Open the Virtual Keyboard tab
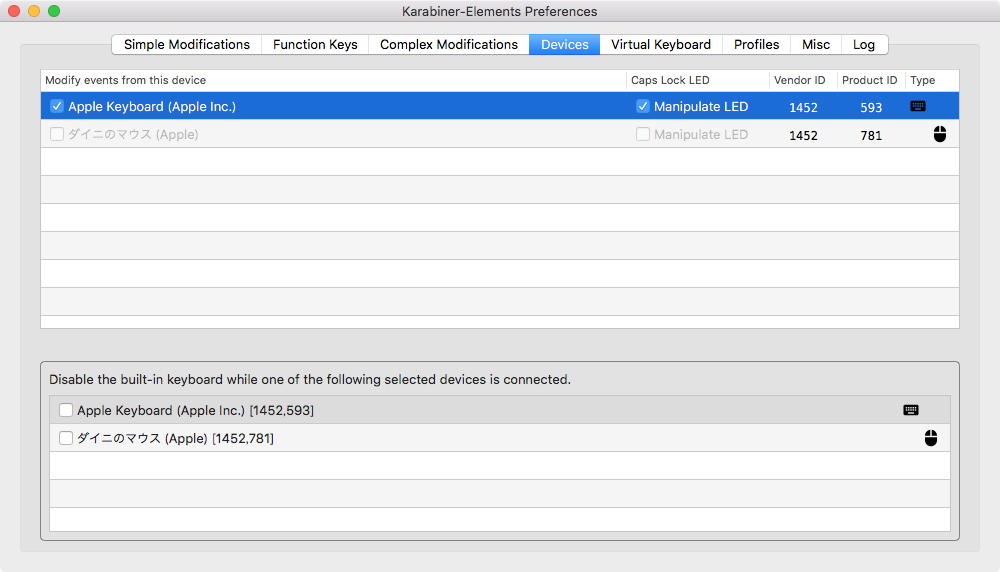Image resolution: width=1000 pixels, height=572 pixels. [x=661, y=44]
